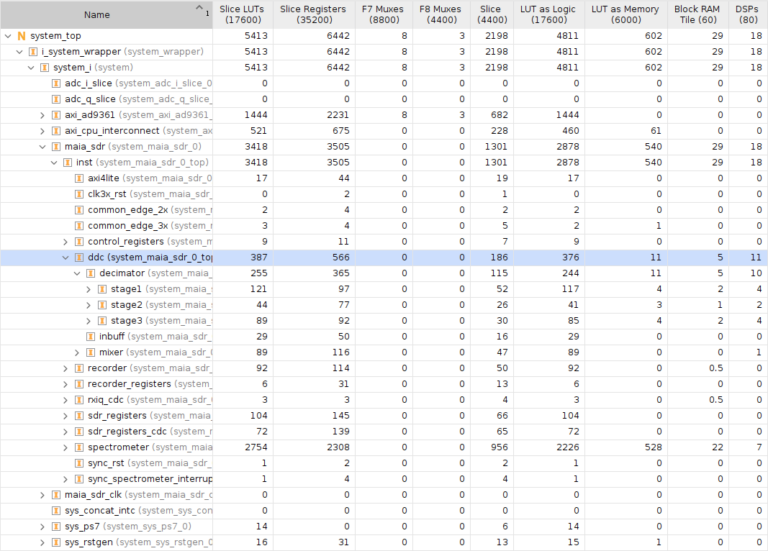
Task: Expand the stage1 tree node
Action: [88, 289]
